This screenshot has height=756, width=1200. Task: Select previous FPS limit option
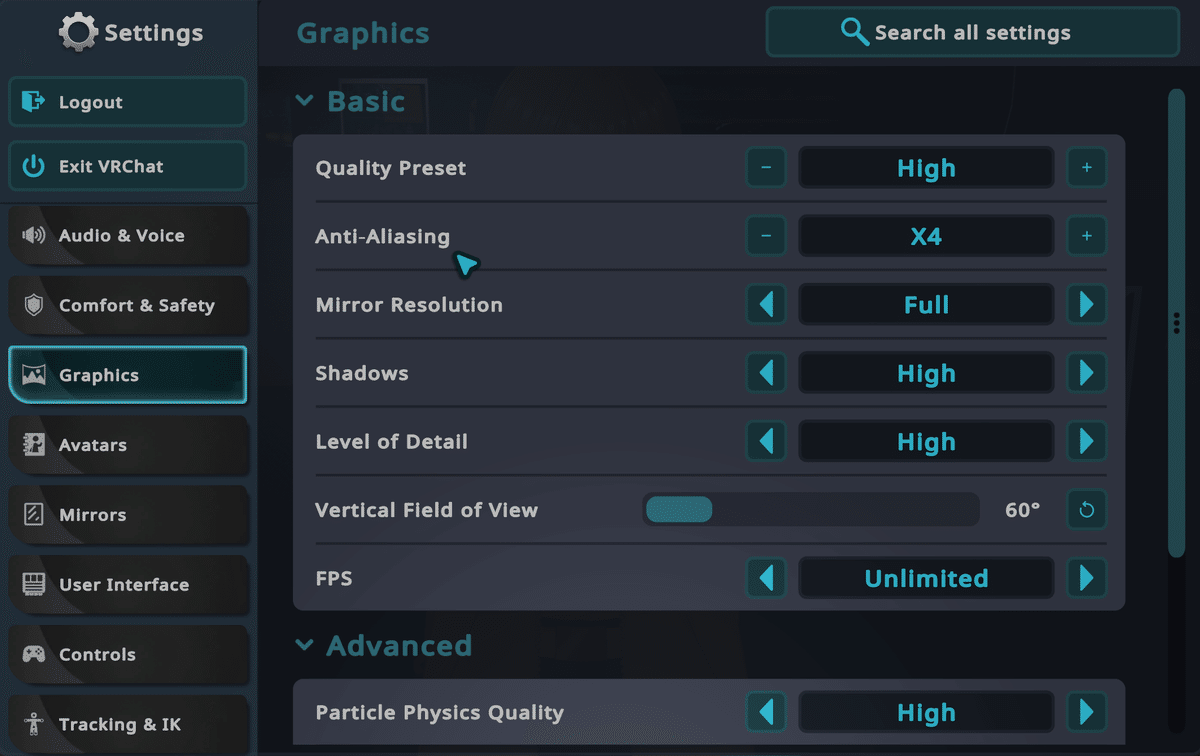[766, 578]
